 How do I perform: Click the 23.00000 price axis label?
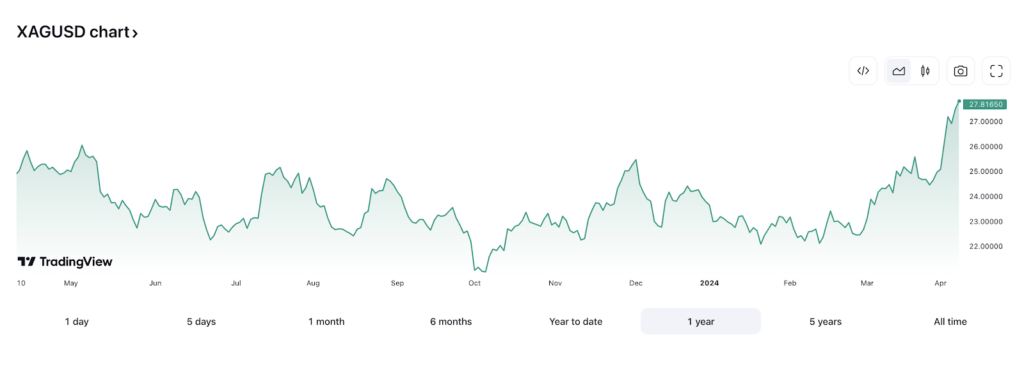point(987,222)
